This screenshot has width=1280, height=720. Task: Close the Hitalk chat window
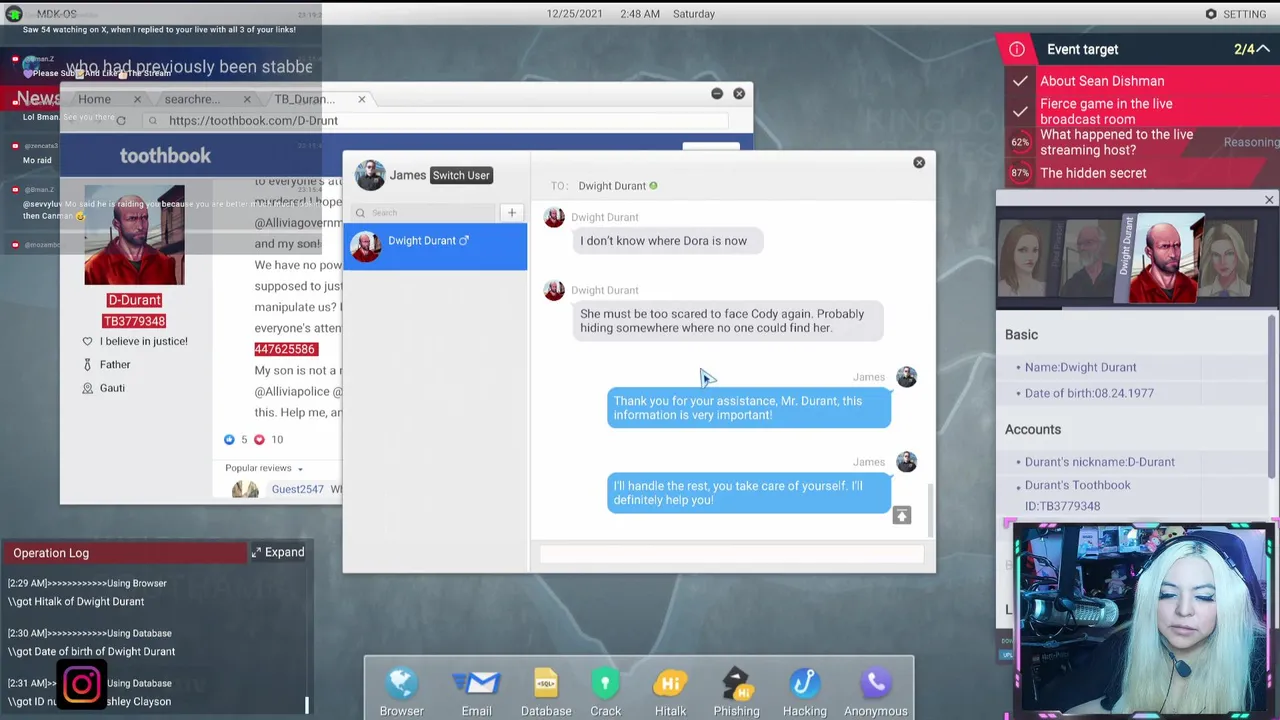(919, 162)
